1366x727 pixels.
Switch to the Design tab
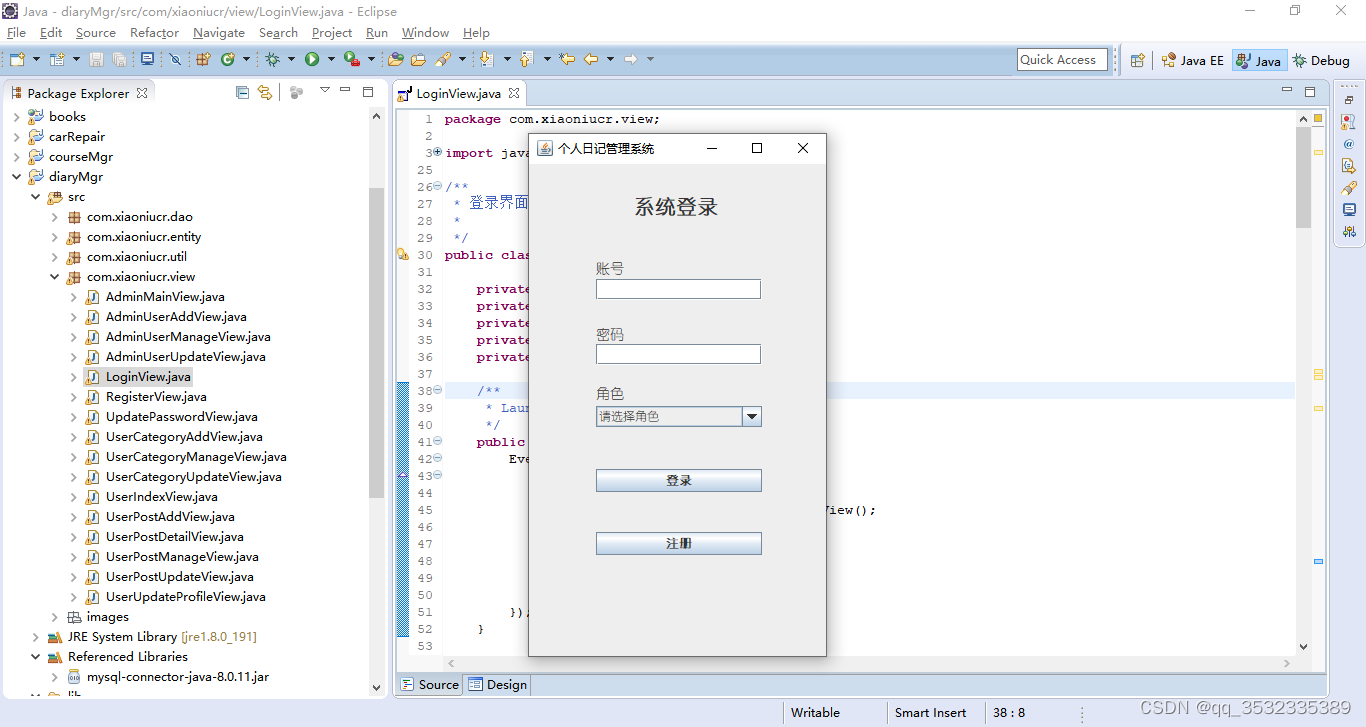(x=497, y=685)
